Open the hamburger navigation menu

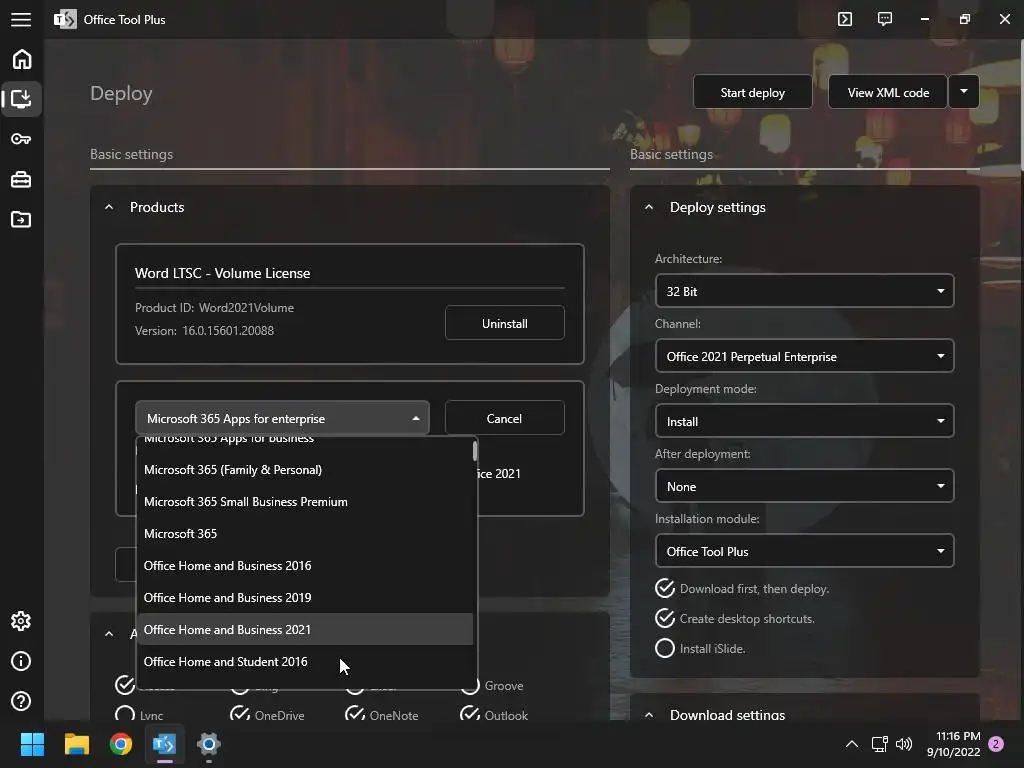tap(21, 20)
